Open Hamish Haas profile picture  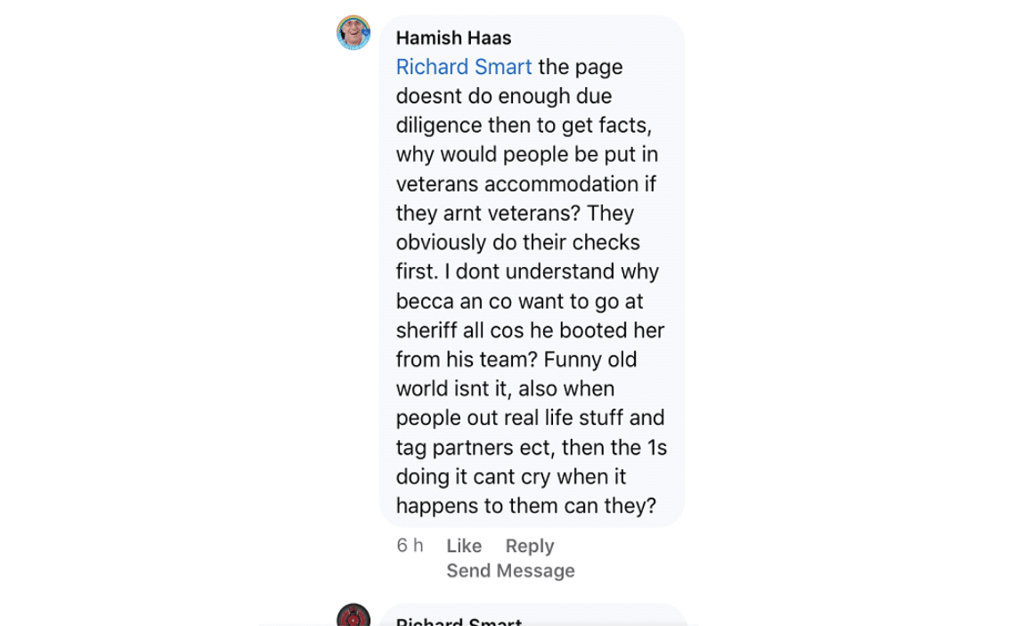[x=353, y=33]
